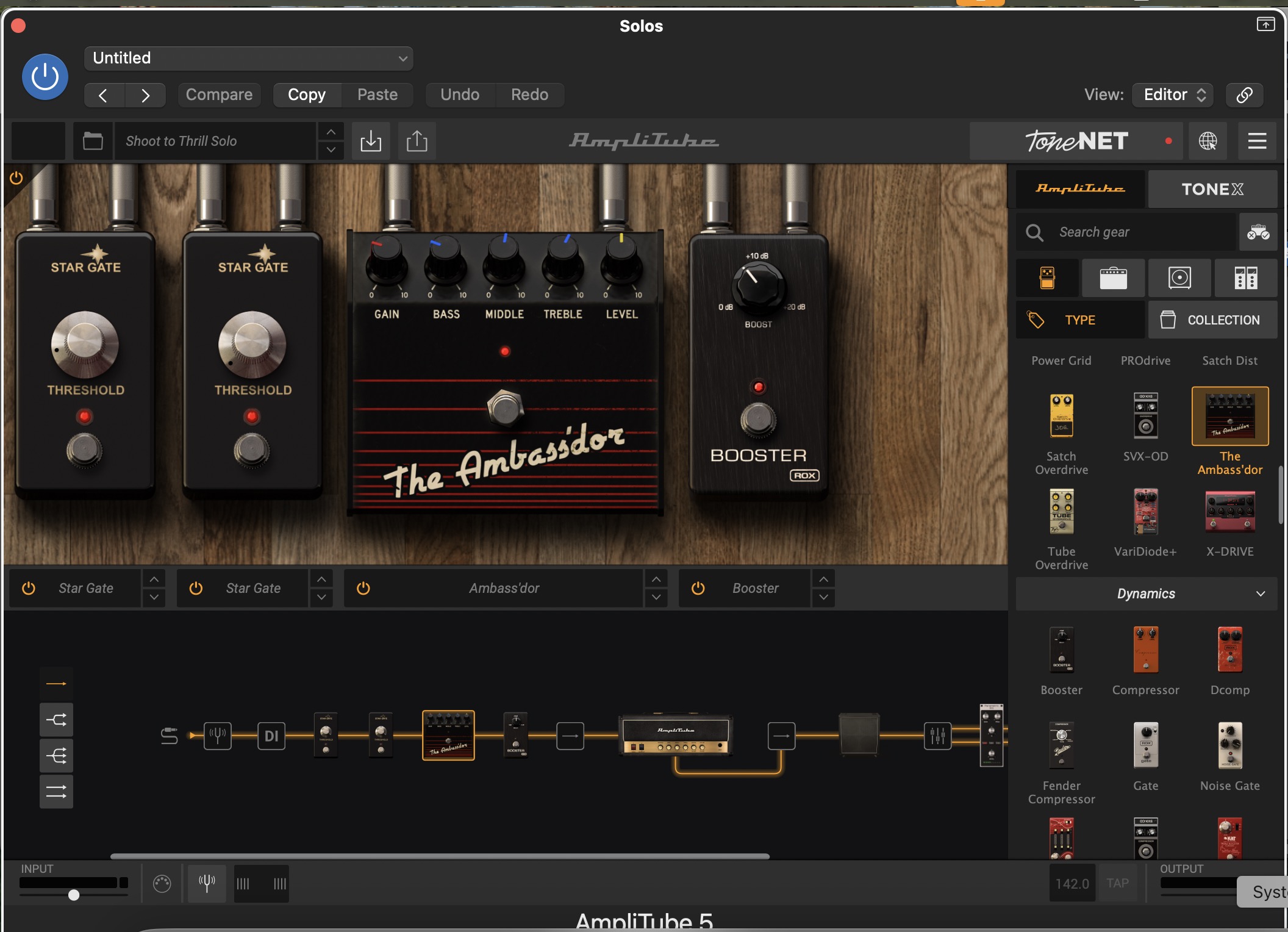Open the custom shop gear icon
The width and height of the screenshot is (1288, 932).
[1258, 232]
